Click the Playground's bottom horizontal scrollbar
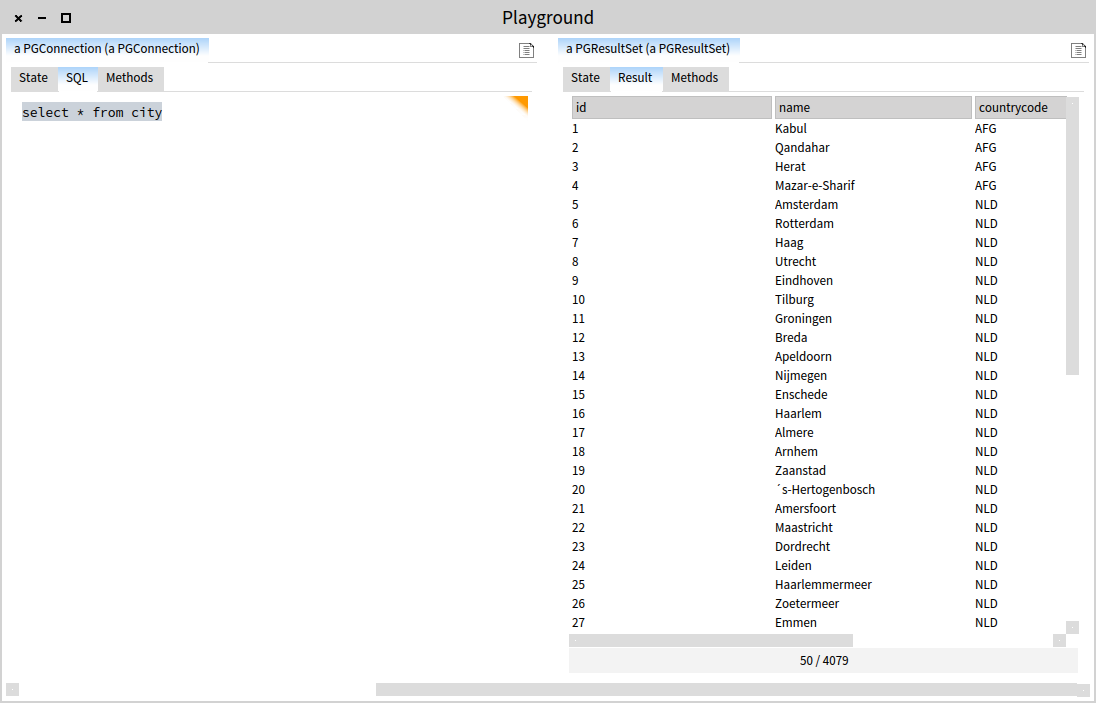Viewport: 1096px width, 703px height. [x=727, y=690]
